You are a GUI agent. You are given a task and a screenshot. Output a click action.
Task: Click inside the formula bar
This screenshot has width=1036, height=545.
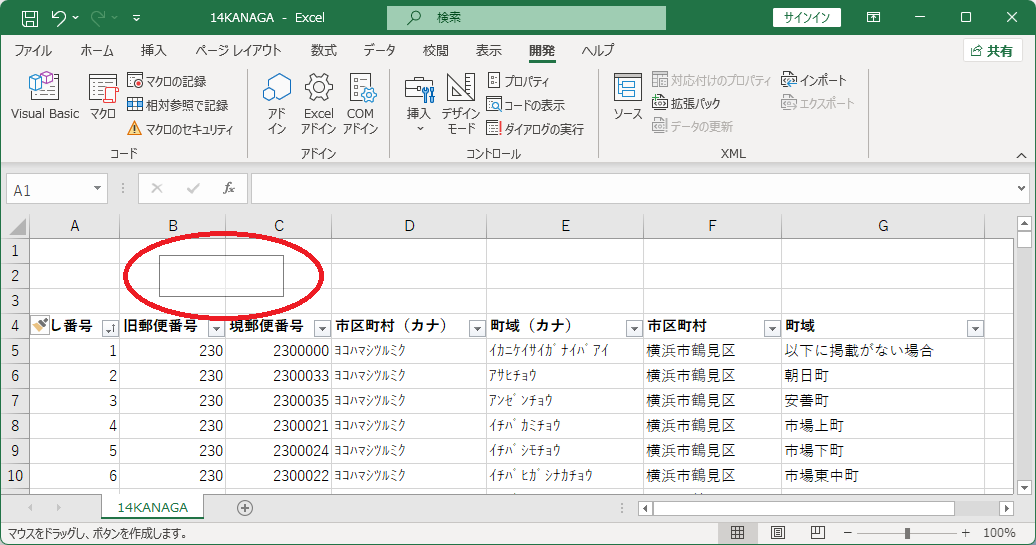click(633, 189)
